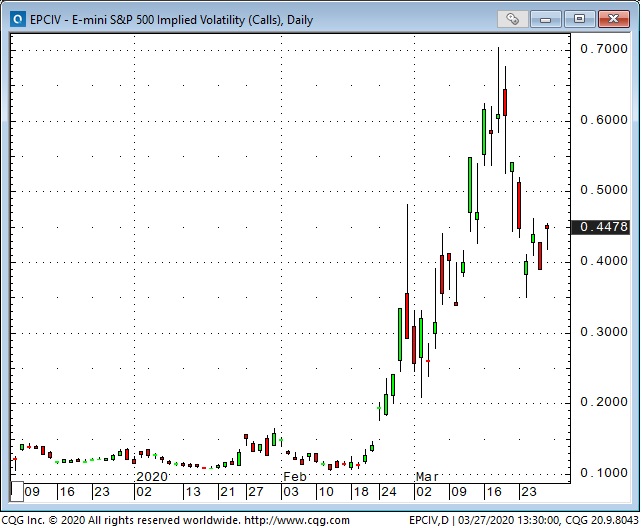This screenshot has width=642, height=528.
Task: Click the 0.1000 price scale label
Action: point(604,473)
